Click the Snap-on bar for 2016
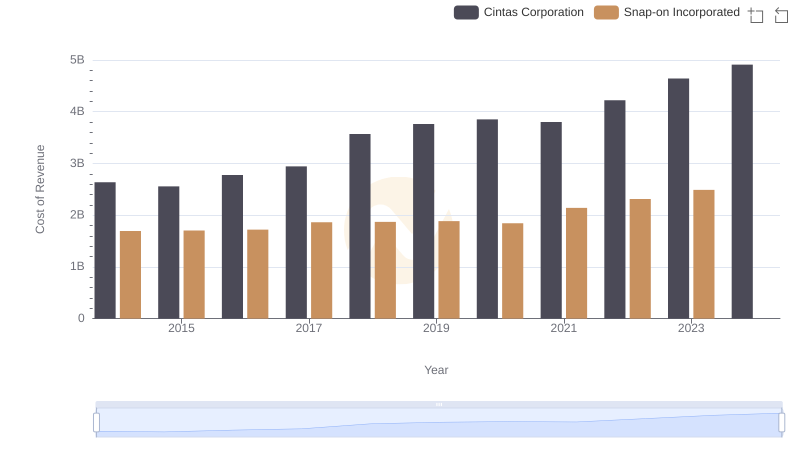This screenshot has width=800, height=461. [258, 274]
